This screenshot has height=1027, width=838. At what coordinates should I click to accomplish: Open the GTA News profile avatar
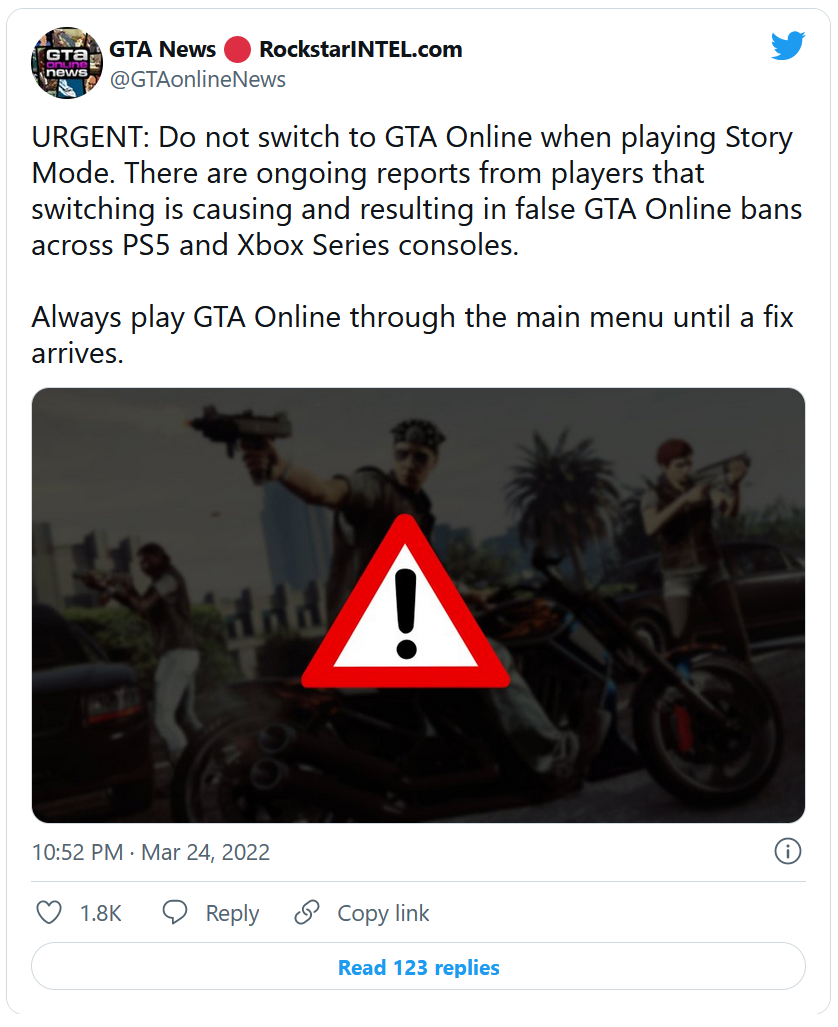point(68,63)
